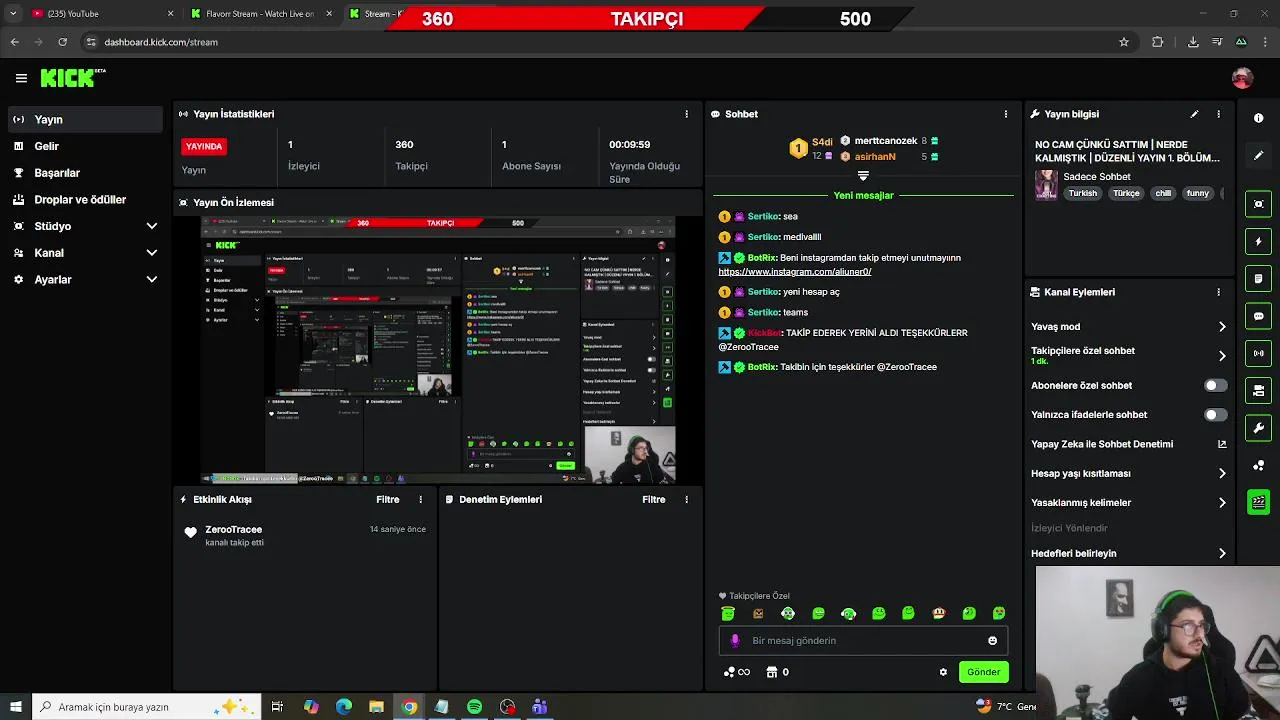Click the chat settings gear icon

click(x=943, y=672)
